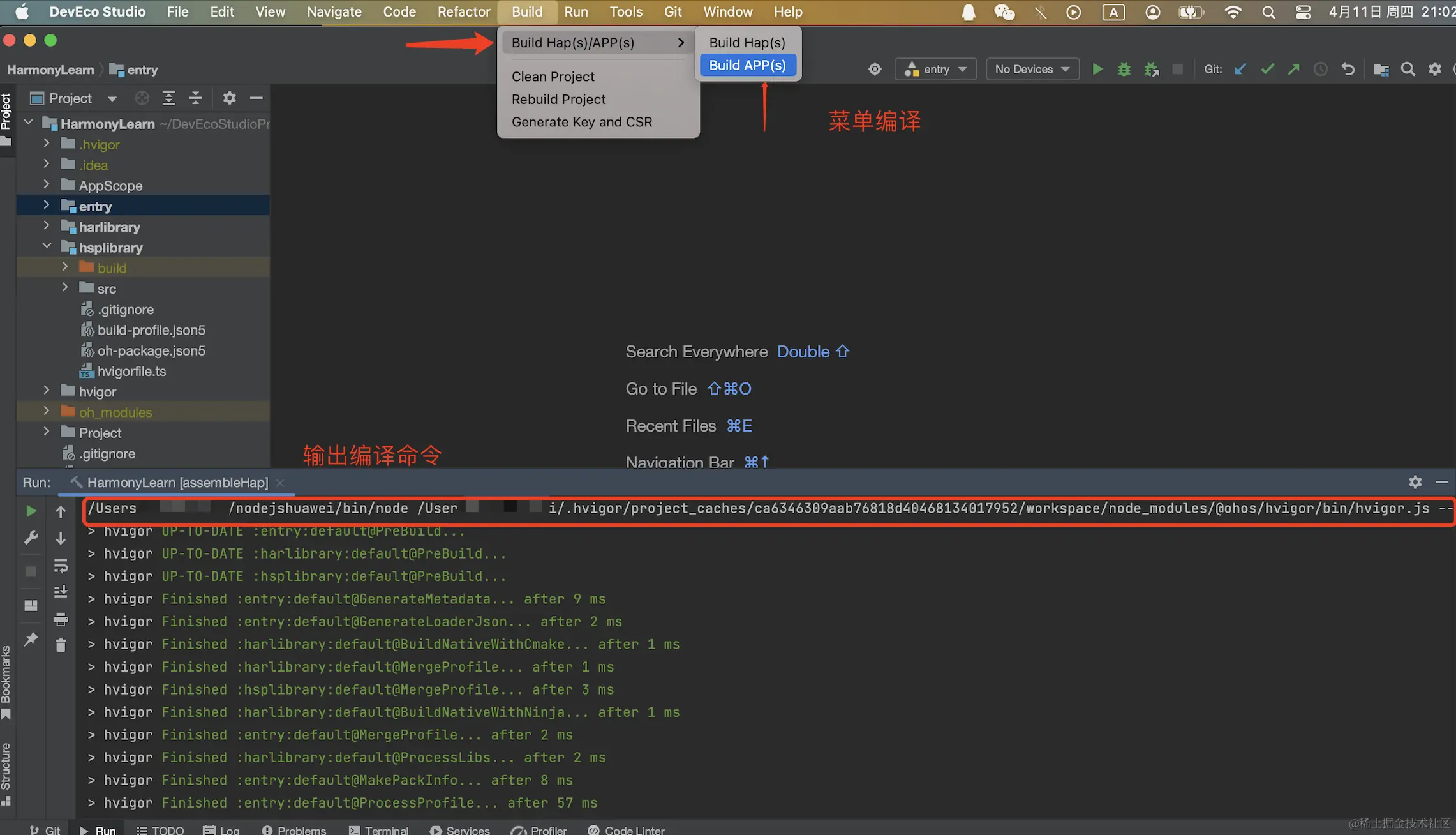Open the Terminal tool window

(379, 830)
